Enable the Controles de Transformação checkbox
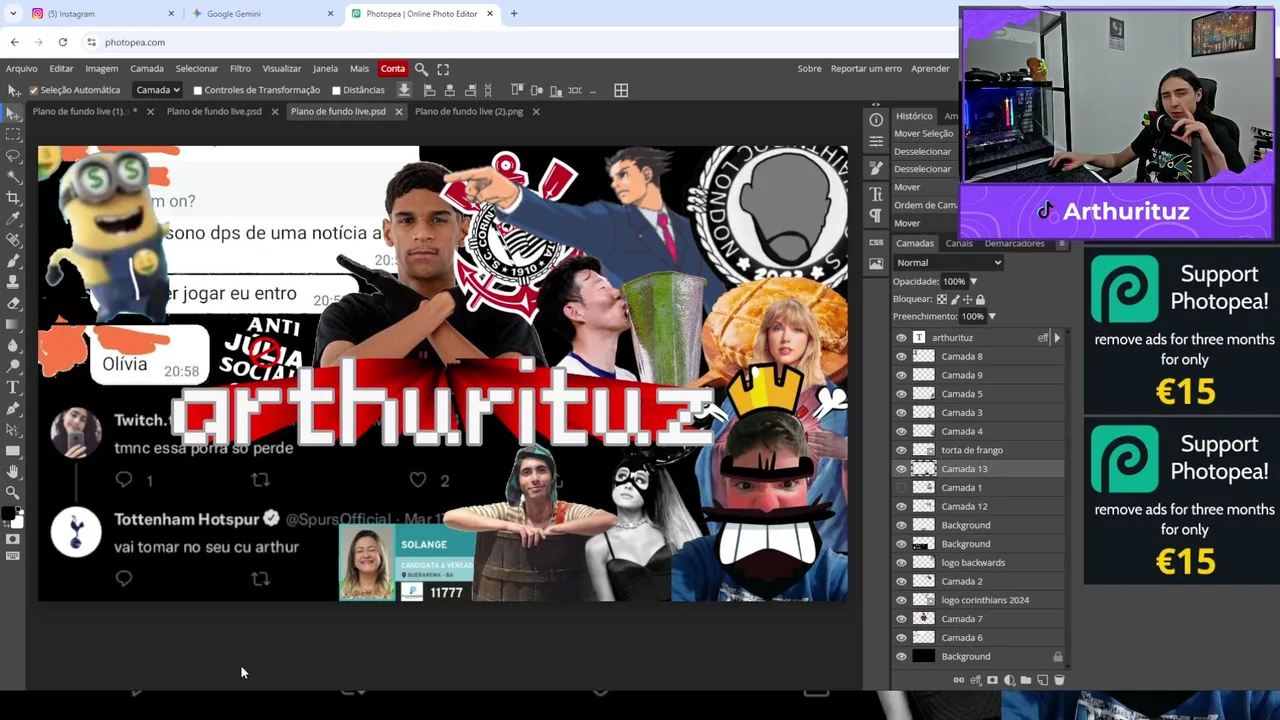The width and height of the screenshot is (1280, 720). [x=197, y=90]
